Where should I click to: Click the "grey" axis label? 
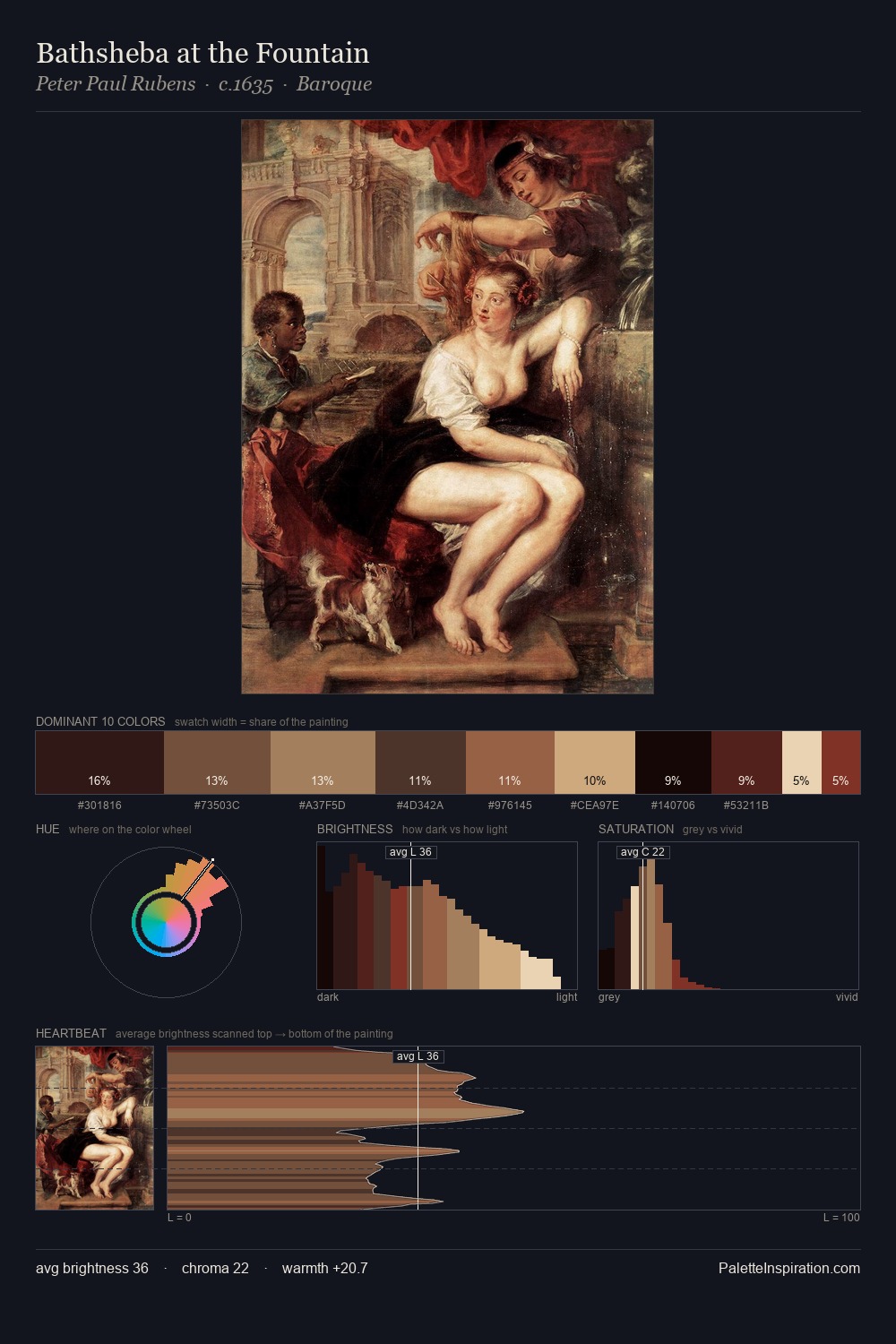pos(609,996)
